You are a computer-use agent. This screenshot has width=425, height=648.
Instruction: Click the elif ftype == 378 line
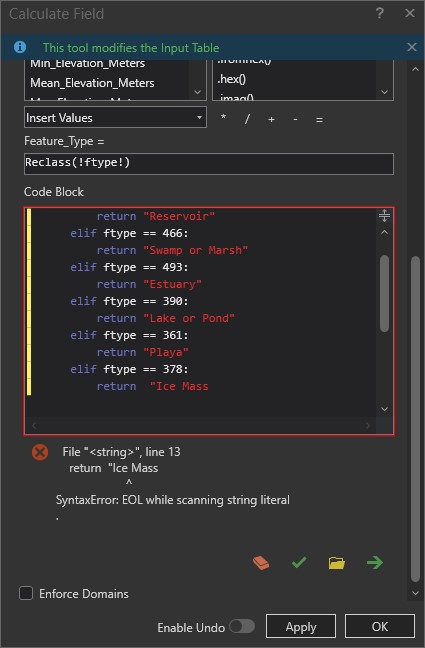click(x=129, y=369)
